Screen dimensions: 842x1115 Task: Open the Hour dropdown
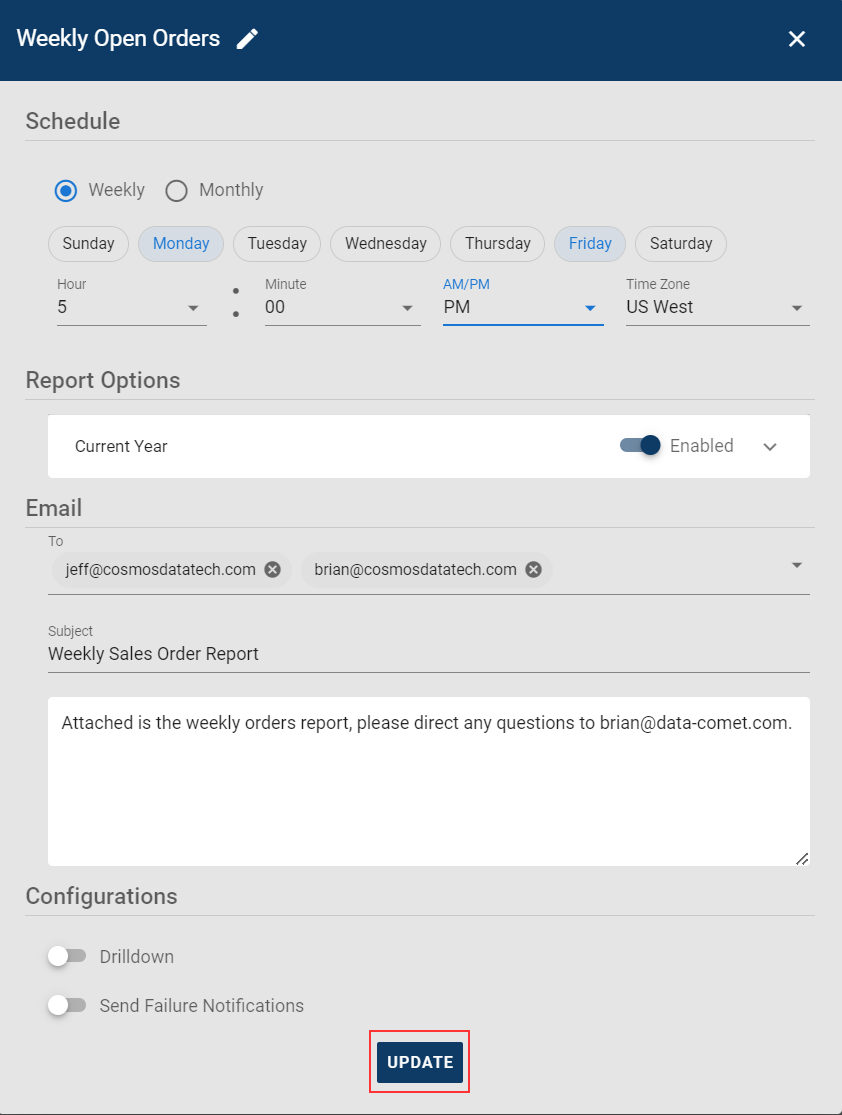click(x=191, y=307)
